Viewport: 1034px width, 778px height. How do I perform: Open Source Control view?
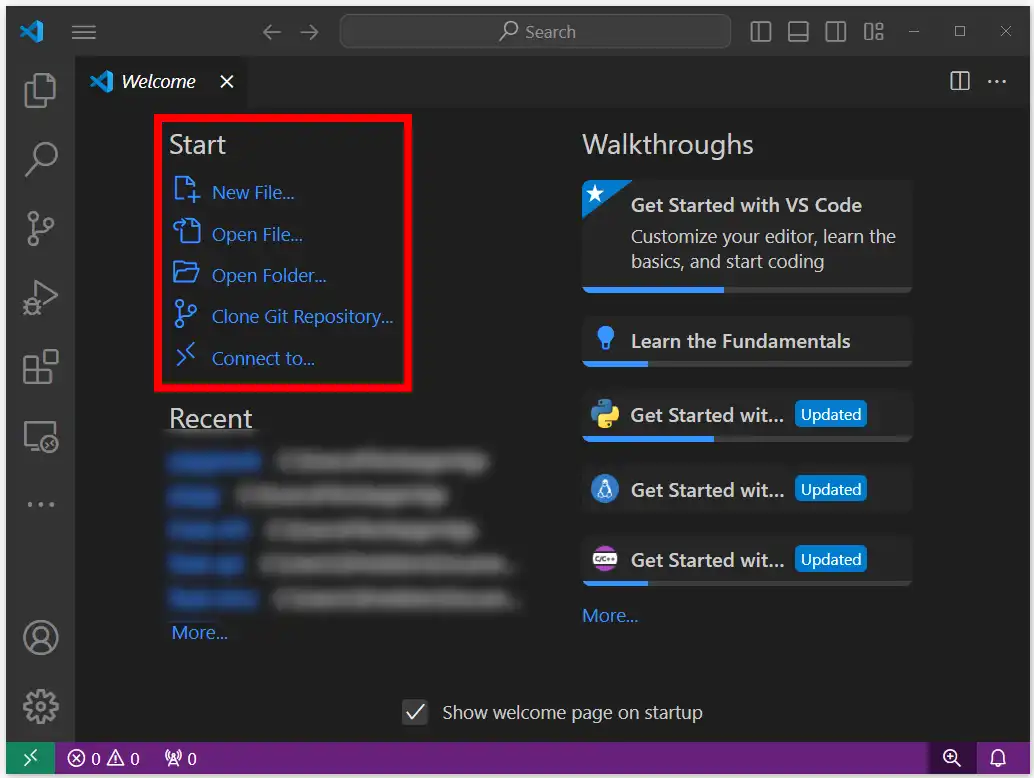pyautogui.click(x=40, y=228)
